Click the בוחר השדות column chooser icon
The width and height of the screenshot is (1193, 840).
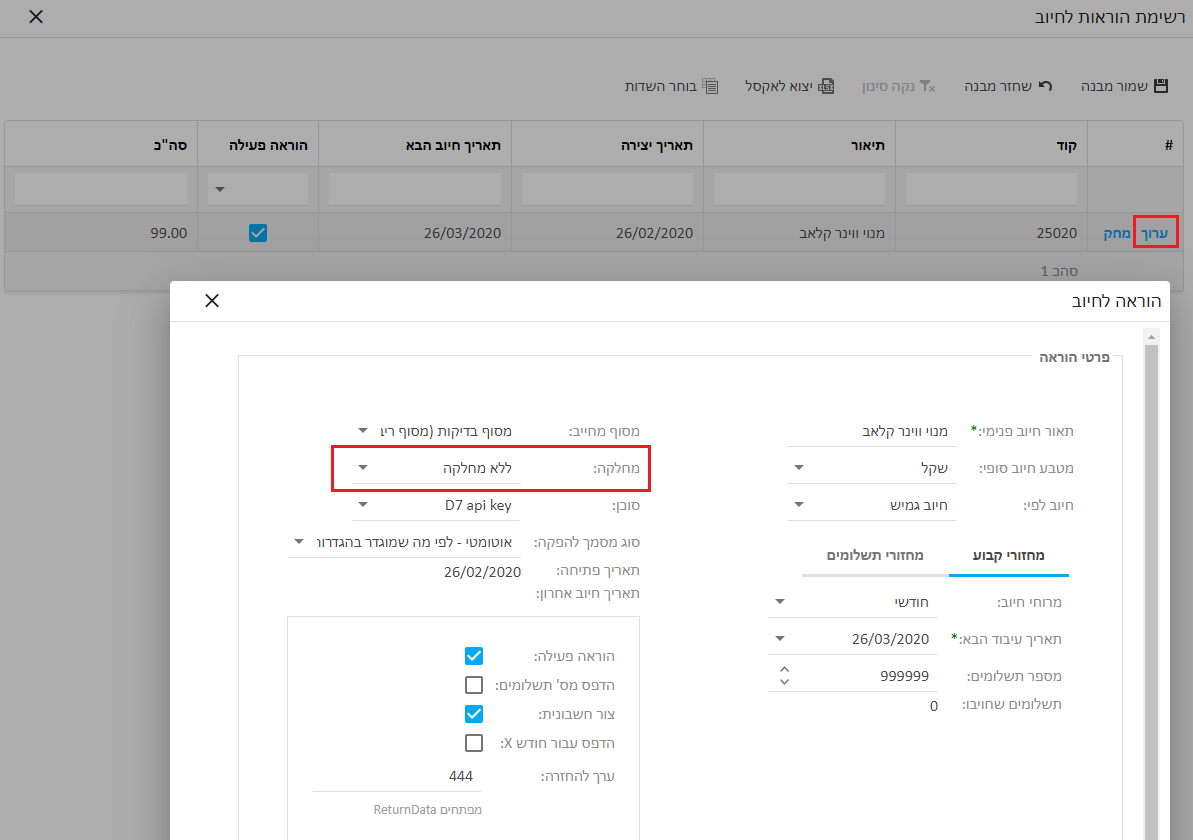(x=711, y=86)
